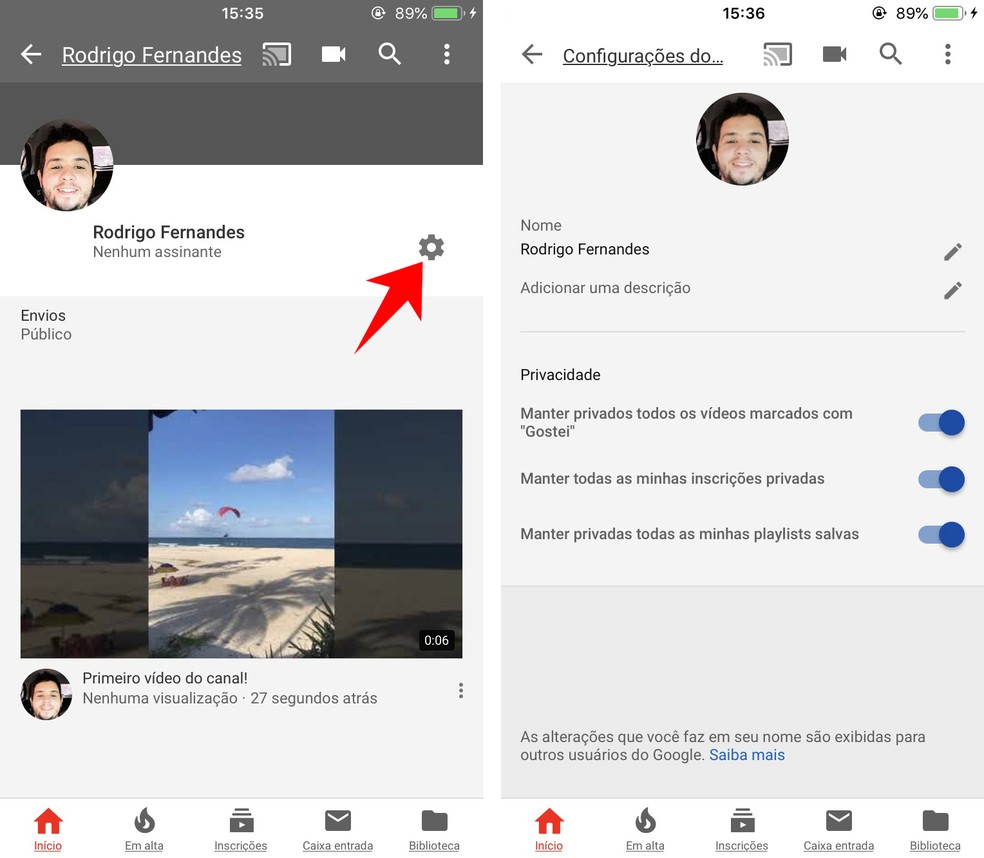Tap 'Envios' section heading
The image size is (984, 858).
pyautogui.click(x=43, y=315)
